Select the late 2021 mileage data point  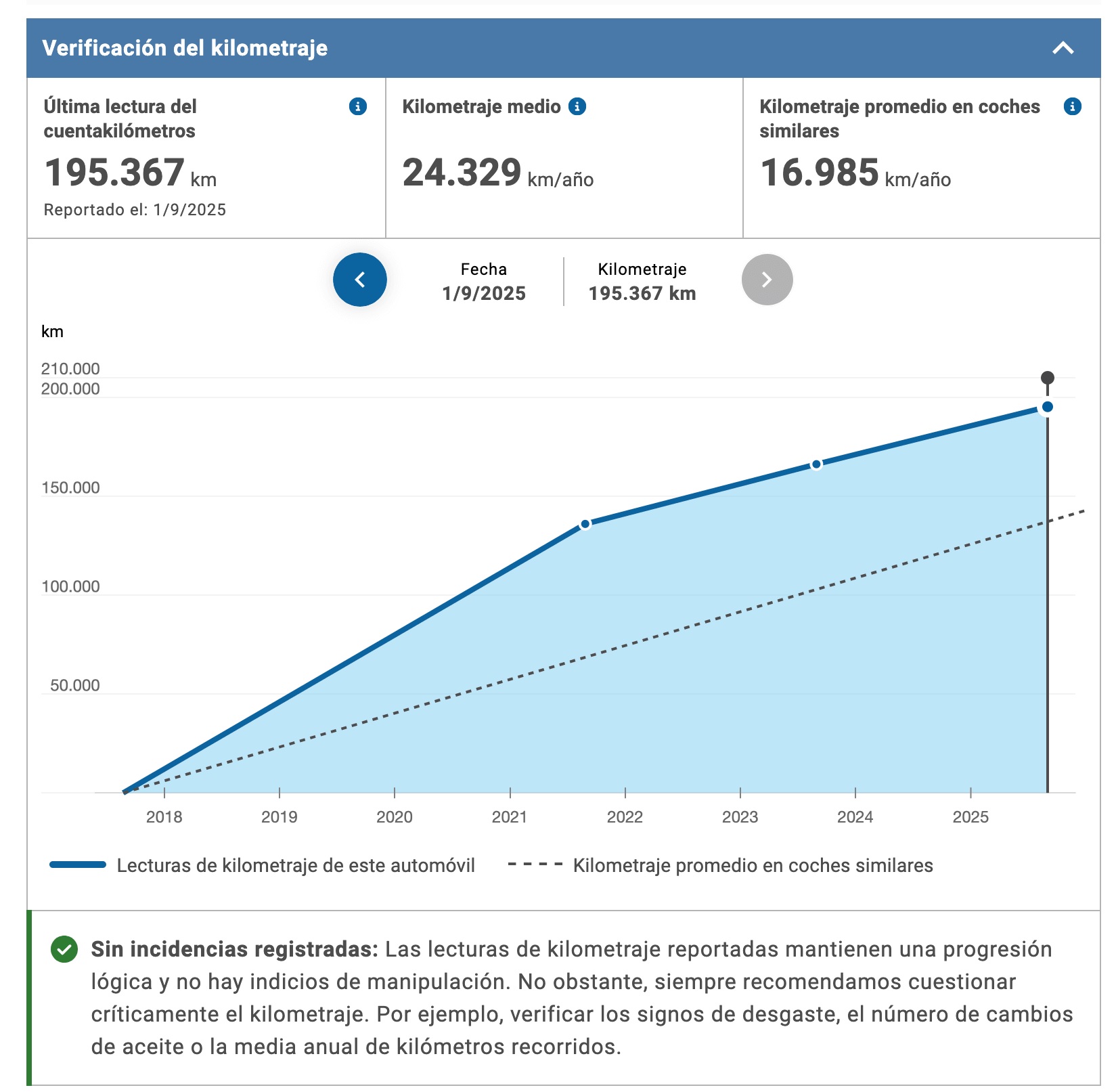585,524
